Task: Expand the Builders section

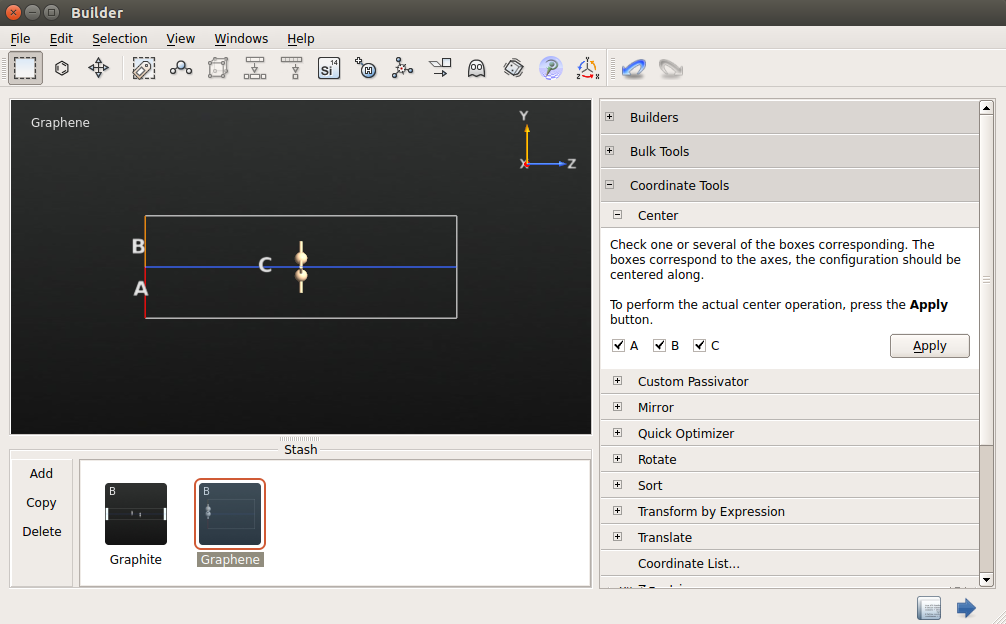Action: tap(610, 117)
